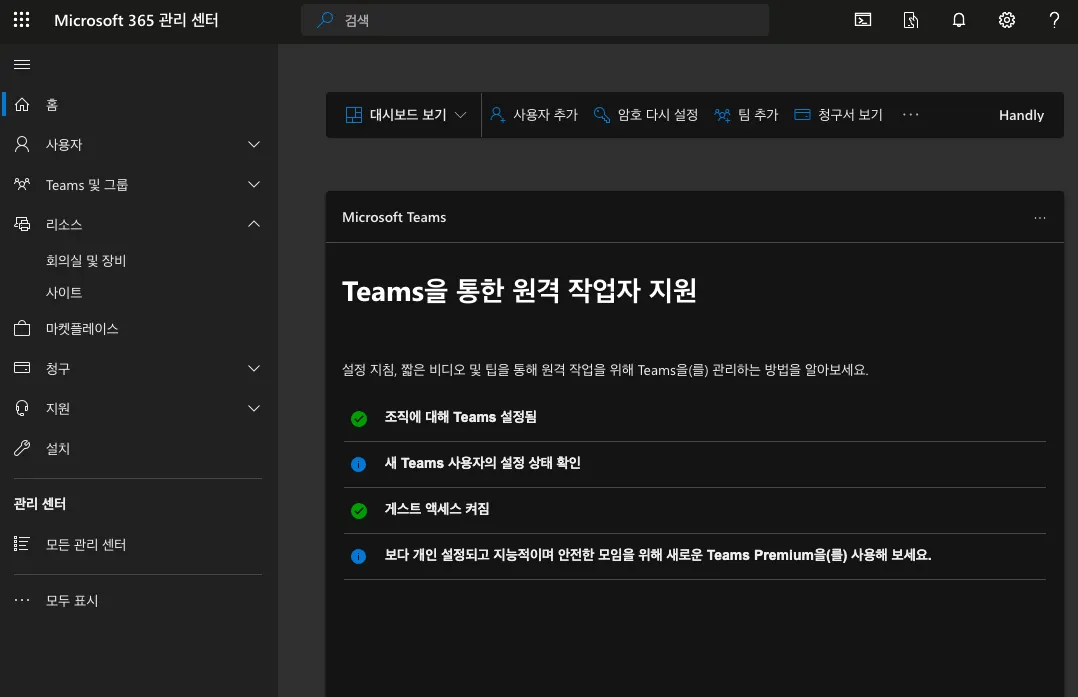Screen dimensions: 1078x697
Task: Expand the Teams 및 그룹 section chevron
Action: [x=254, y=184]
